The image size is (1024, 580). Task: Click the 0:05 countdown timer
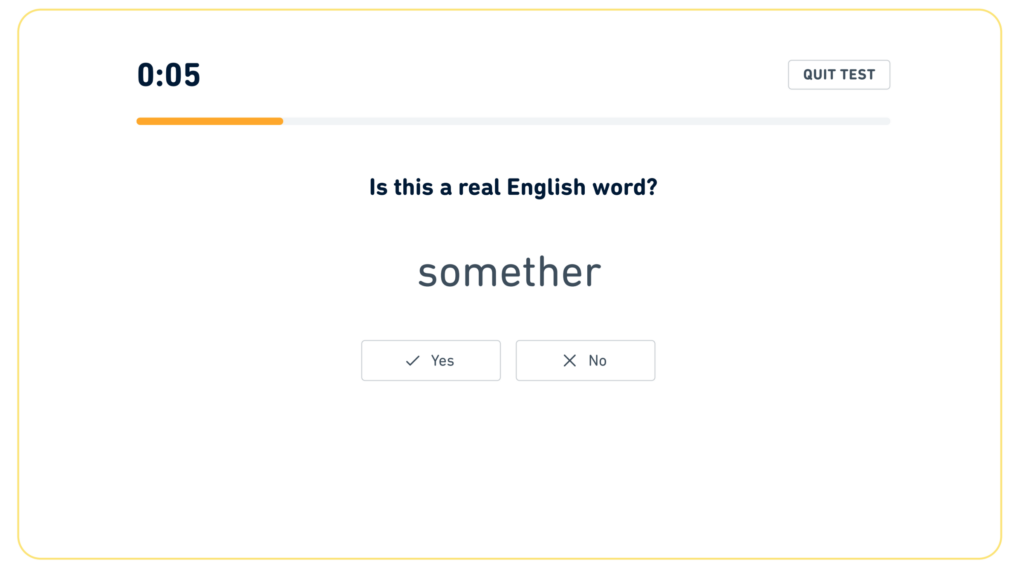(x=169, y=75)
